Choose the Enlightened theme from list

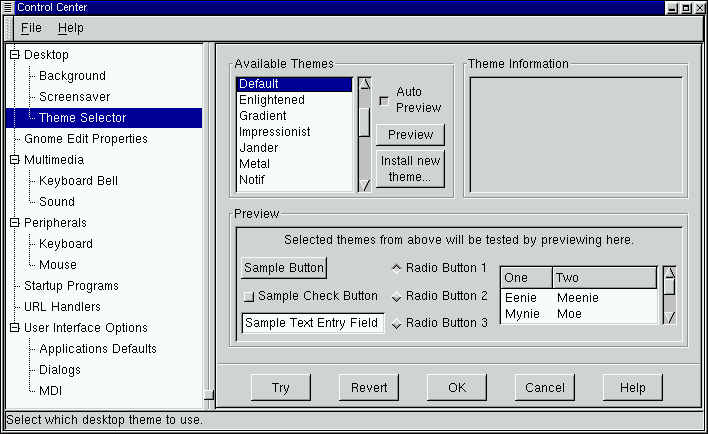coord(272,100)
